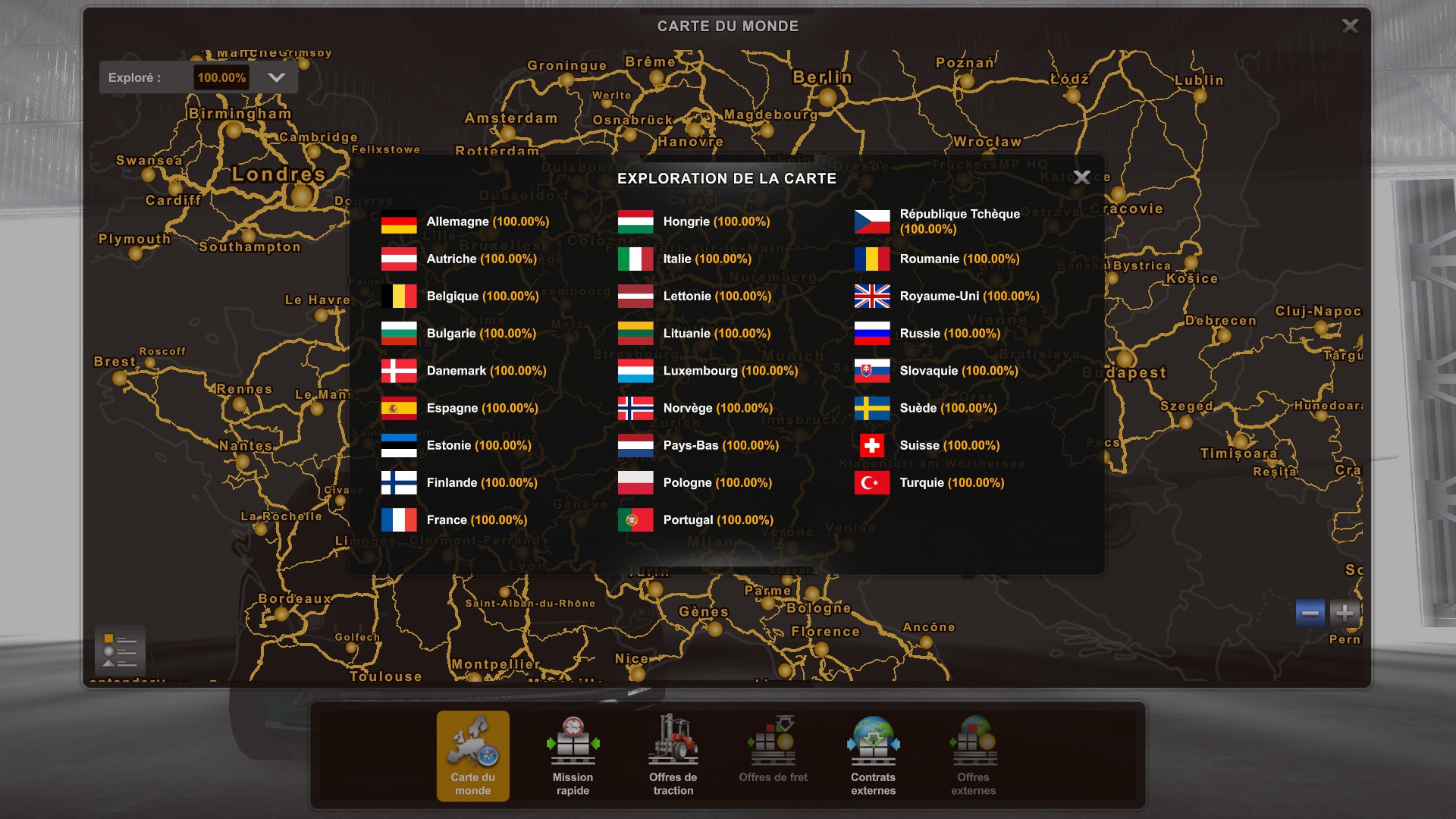Click the Poznań city marker on map
Screen dimensions: 1456x819
tap(967, 82)
